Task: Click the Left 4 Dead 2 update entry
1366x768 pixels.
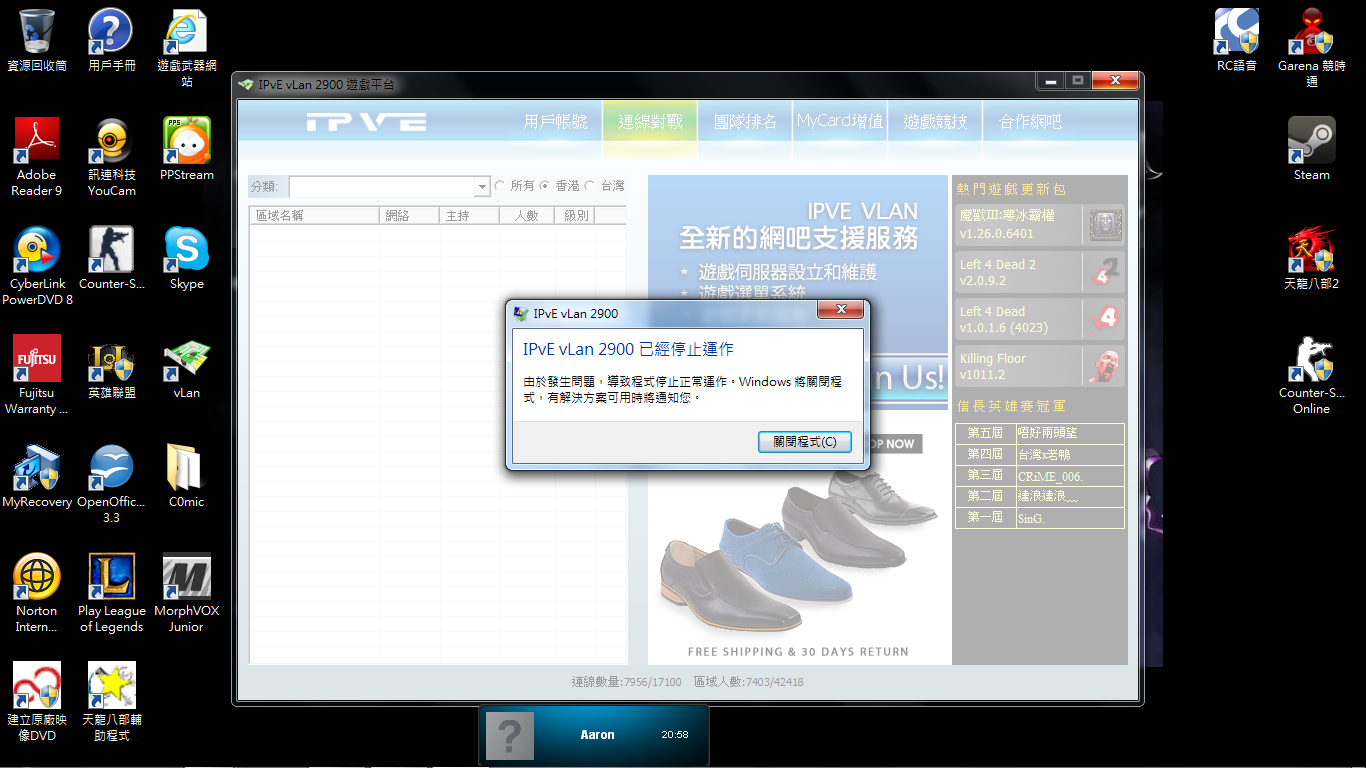Action: pyautogui.click(x=1039, y=272)
